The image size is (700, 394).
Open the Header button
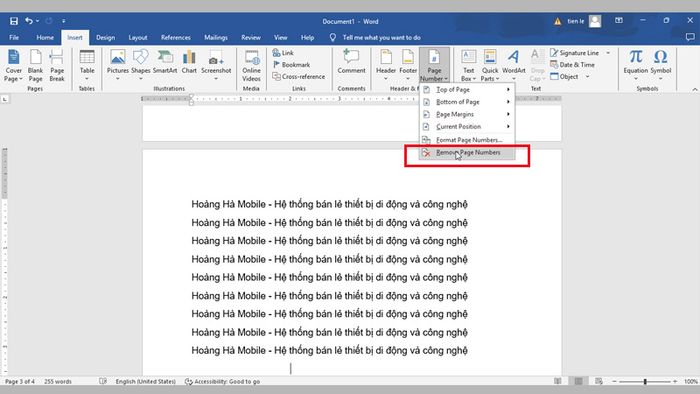[386, 65]
